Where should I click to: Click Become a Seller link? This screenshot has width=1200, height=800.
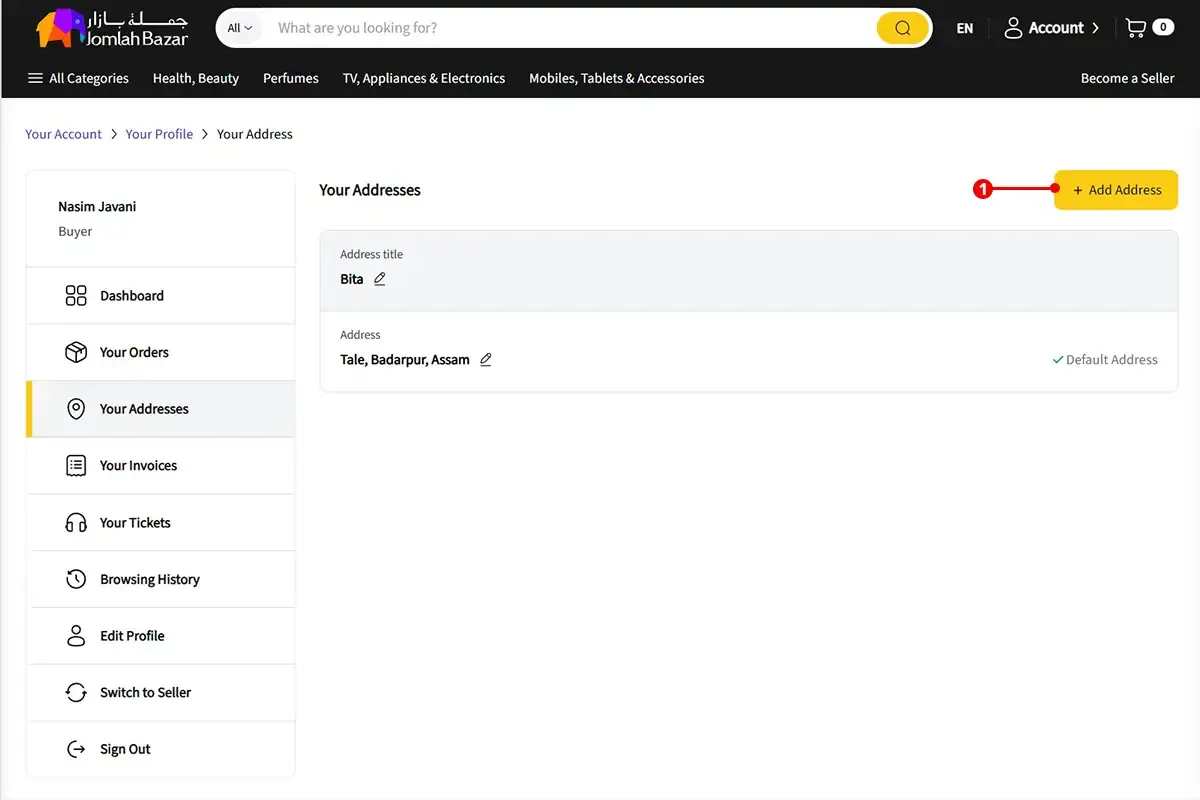(1127, 78)
